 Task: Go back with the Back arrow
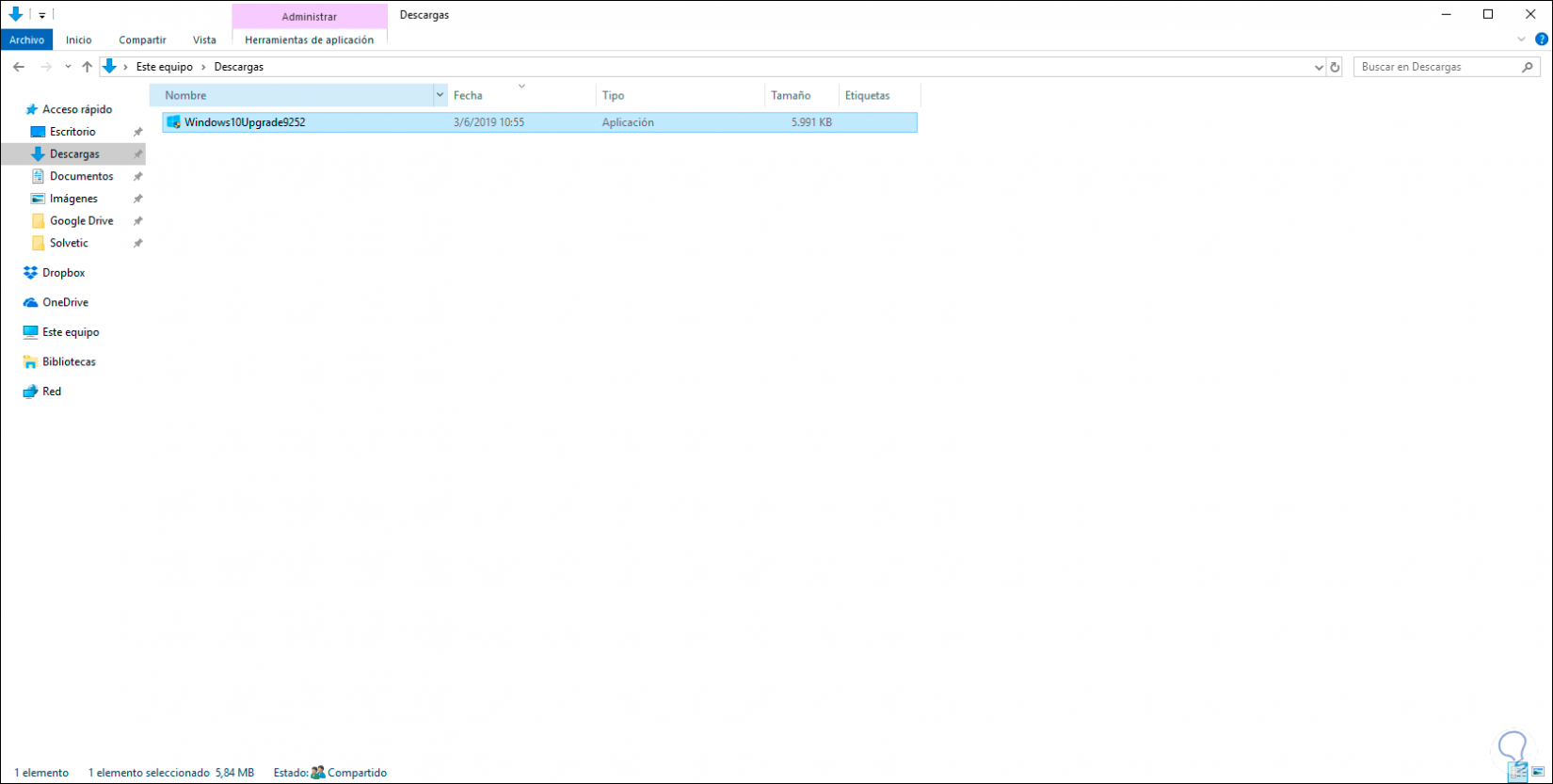pos(19,67)
